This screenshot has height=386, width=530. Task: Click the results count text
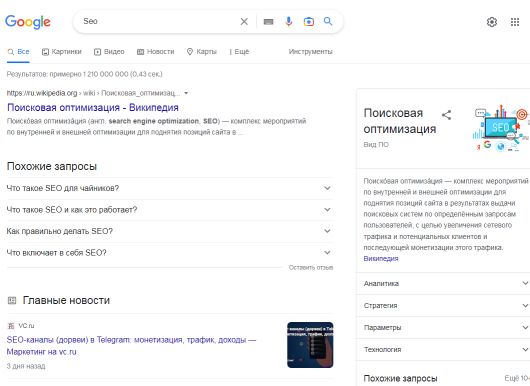pos(85,74)
